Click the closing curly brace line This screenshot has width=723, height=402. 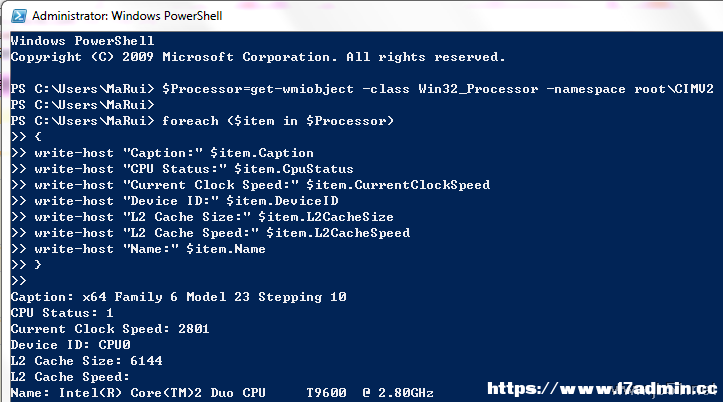click(x=26, y=265)
